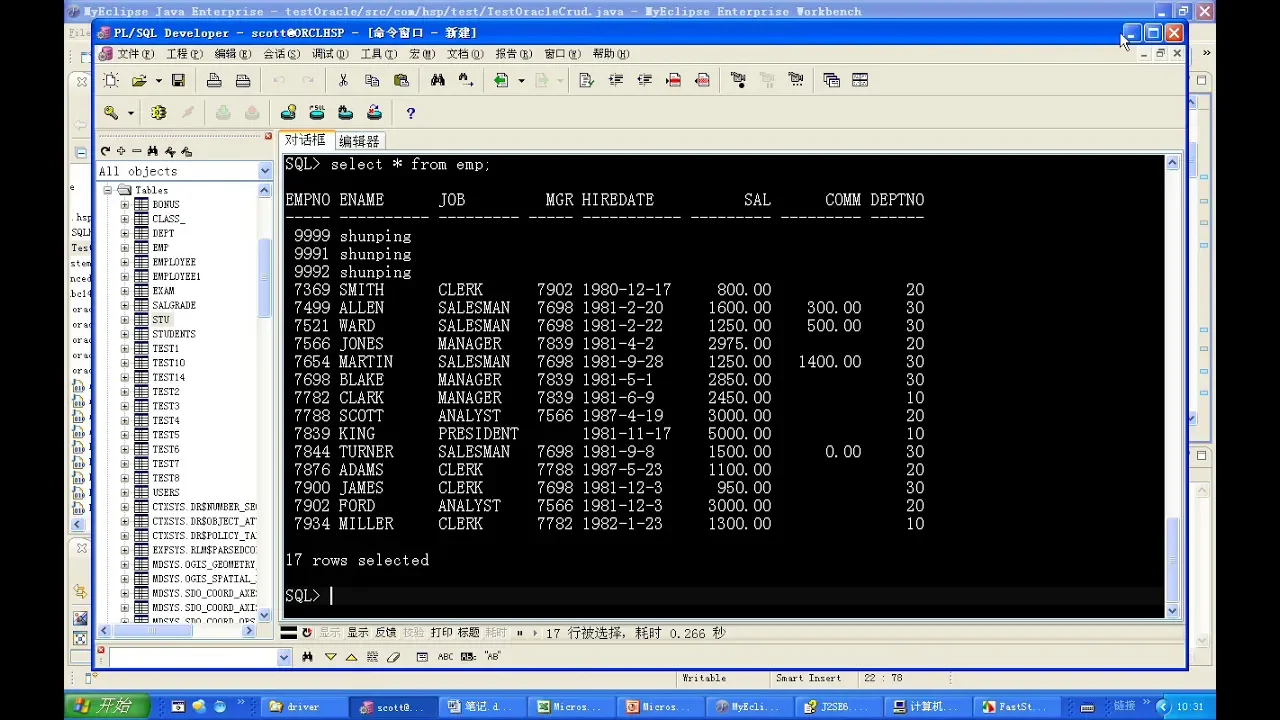1280x720 pixels.
Task: Toggle the 标题 (heading) option in status bar
Action: click(468, 633)
